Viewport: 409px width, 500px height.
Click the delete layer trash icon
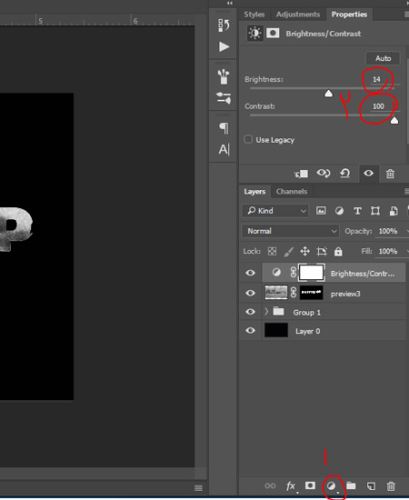[x=391, y=486]
